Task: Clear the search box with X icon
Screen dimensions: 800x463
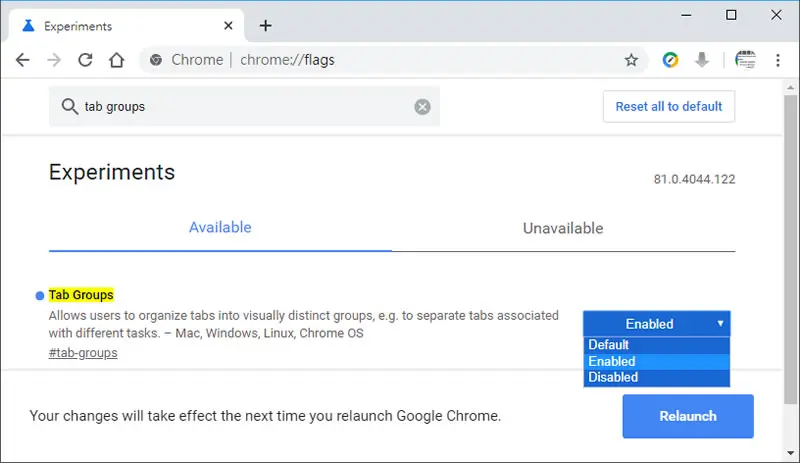Action: (422, 107)
